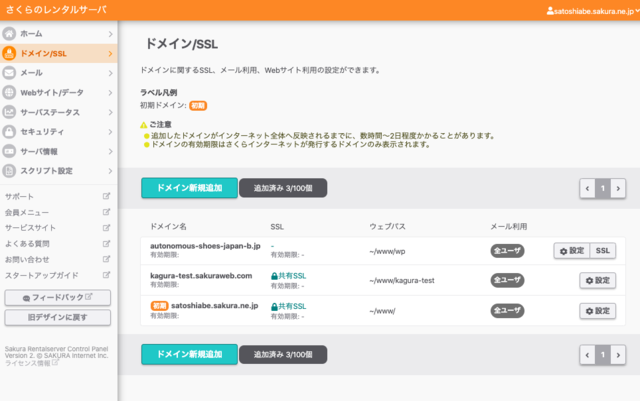Image resolution: width=640 pixels, height=401 pixels.
Task: Click SSL button for autonomous-shoes-japan-b.jp
Action: coord(603,250)
